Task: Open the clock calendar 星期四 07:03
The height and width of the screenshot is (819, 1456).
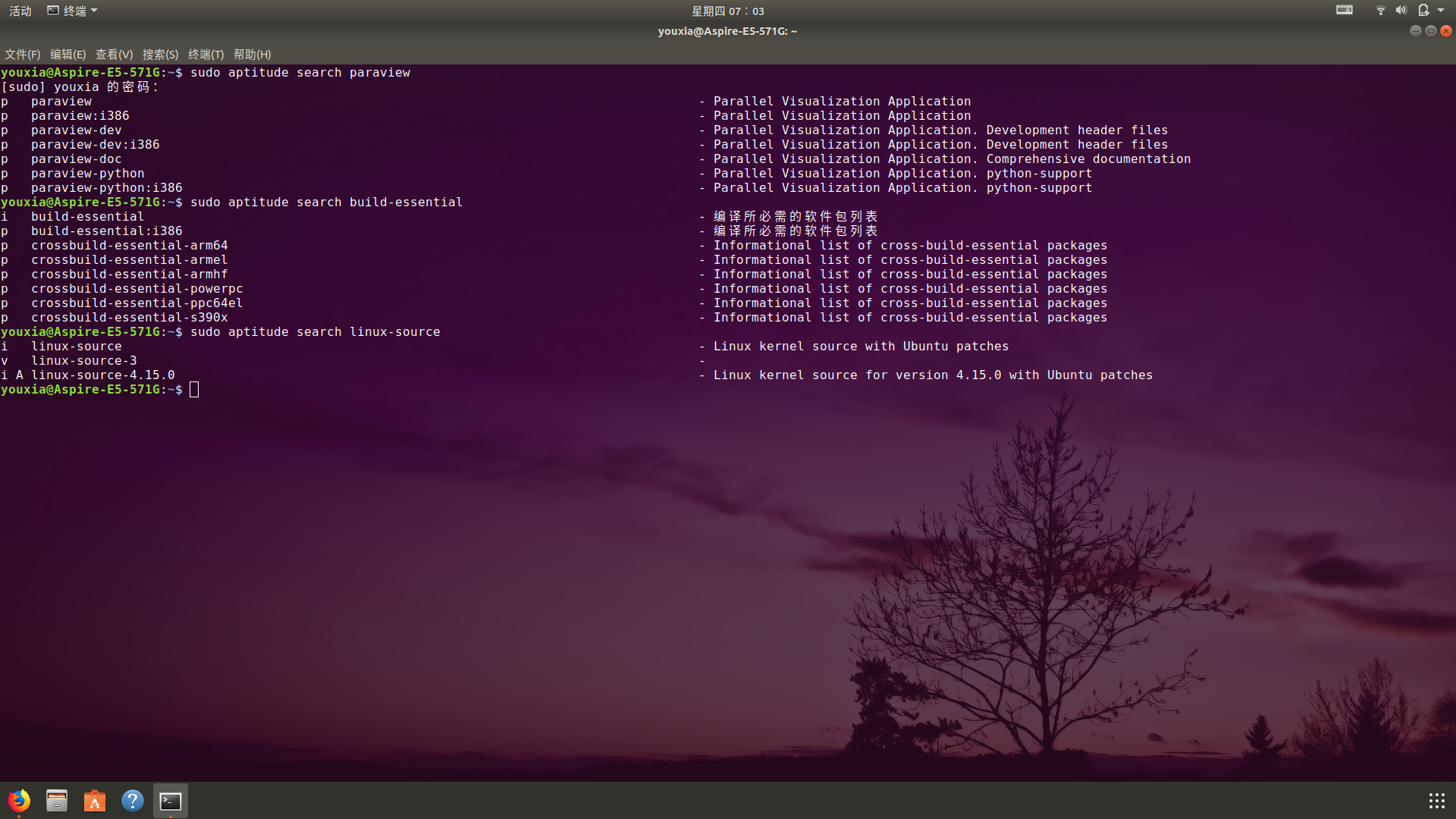Action: 727,11
